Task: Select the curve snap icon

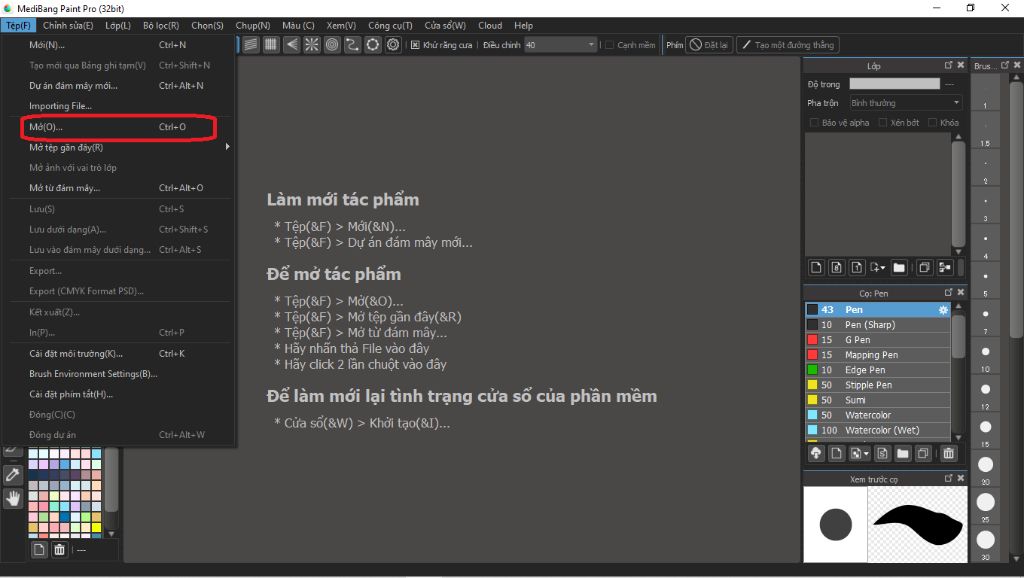Action: (352, 44)
